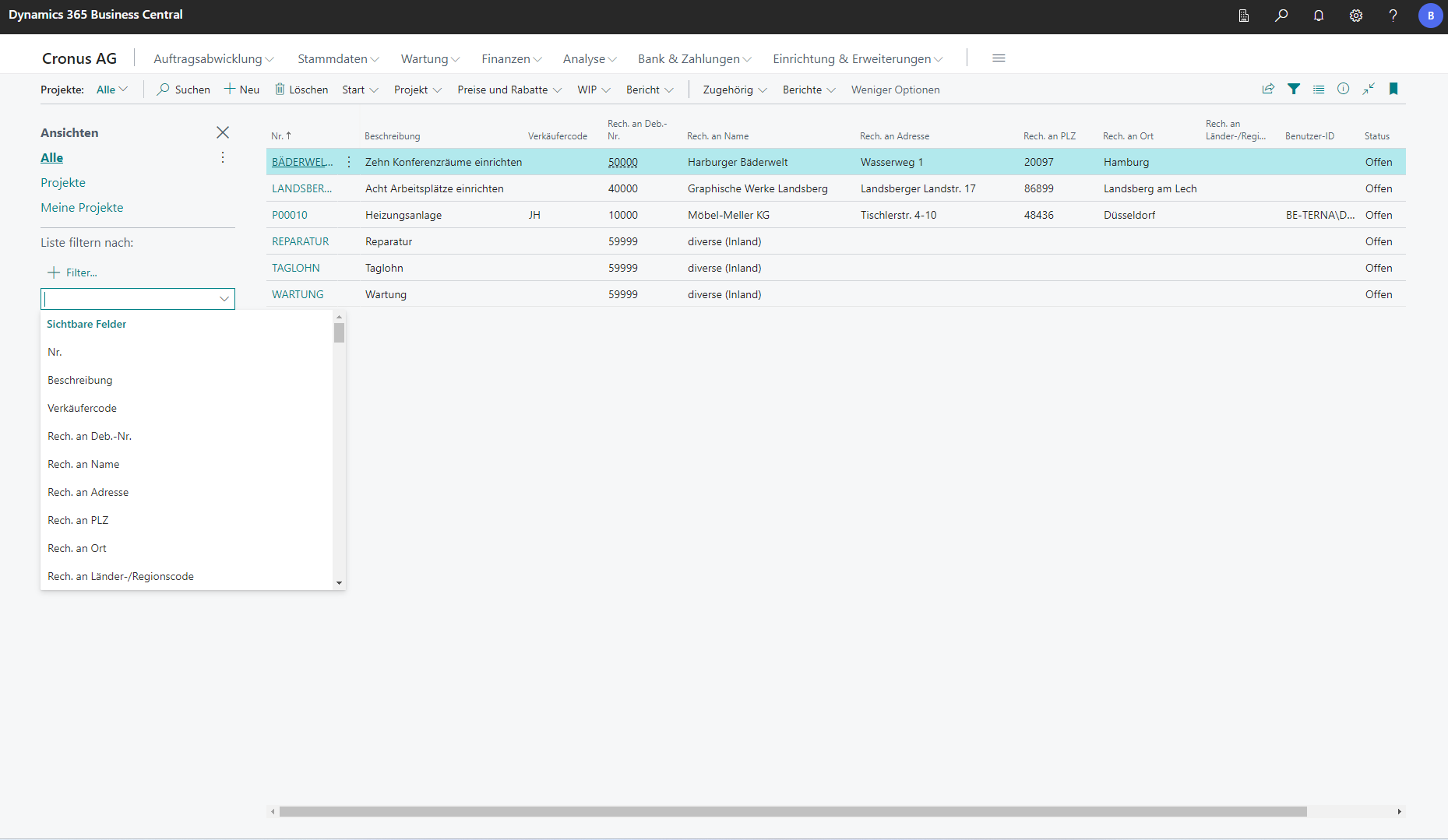This screenshot has width=1448, height=840.
Task: Open the info FactBox icon
Action: 1344,89
